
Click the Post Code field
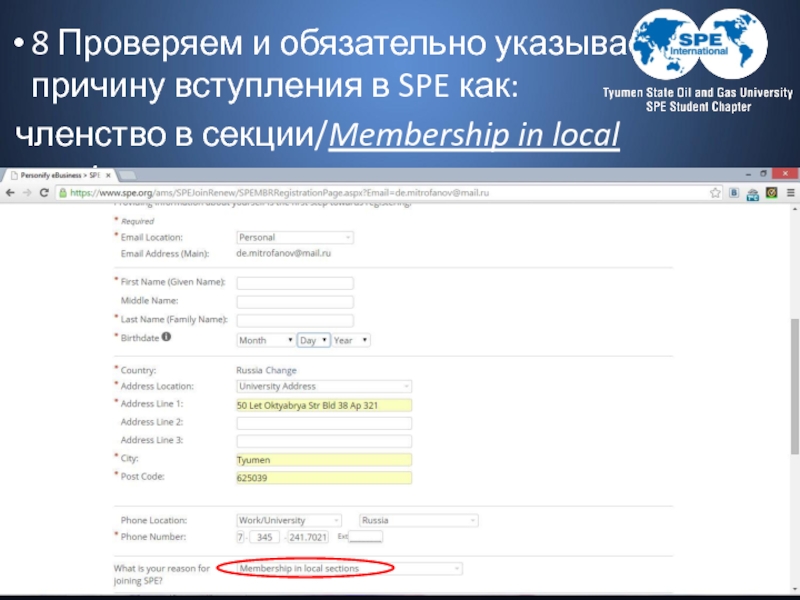coord(324,478)
